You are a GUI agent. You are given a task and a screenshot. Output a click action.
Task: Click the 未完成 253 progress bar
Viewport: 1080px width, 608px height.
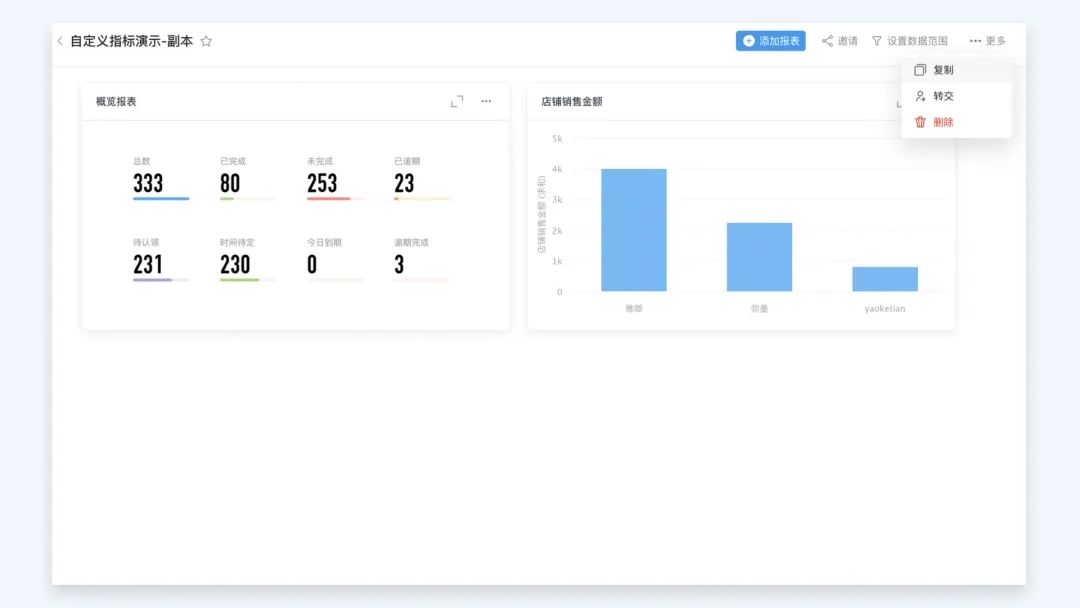[x=335, y=198]
